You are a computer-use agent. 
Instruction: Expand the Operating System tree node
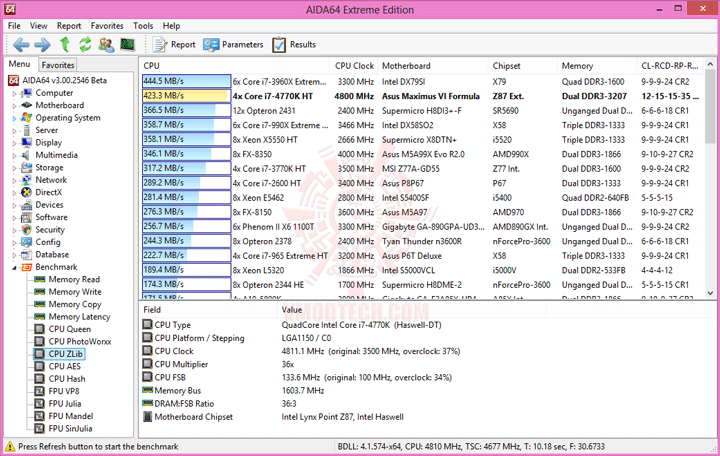(x=14, y=118)
